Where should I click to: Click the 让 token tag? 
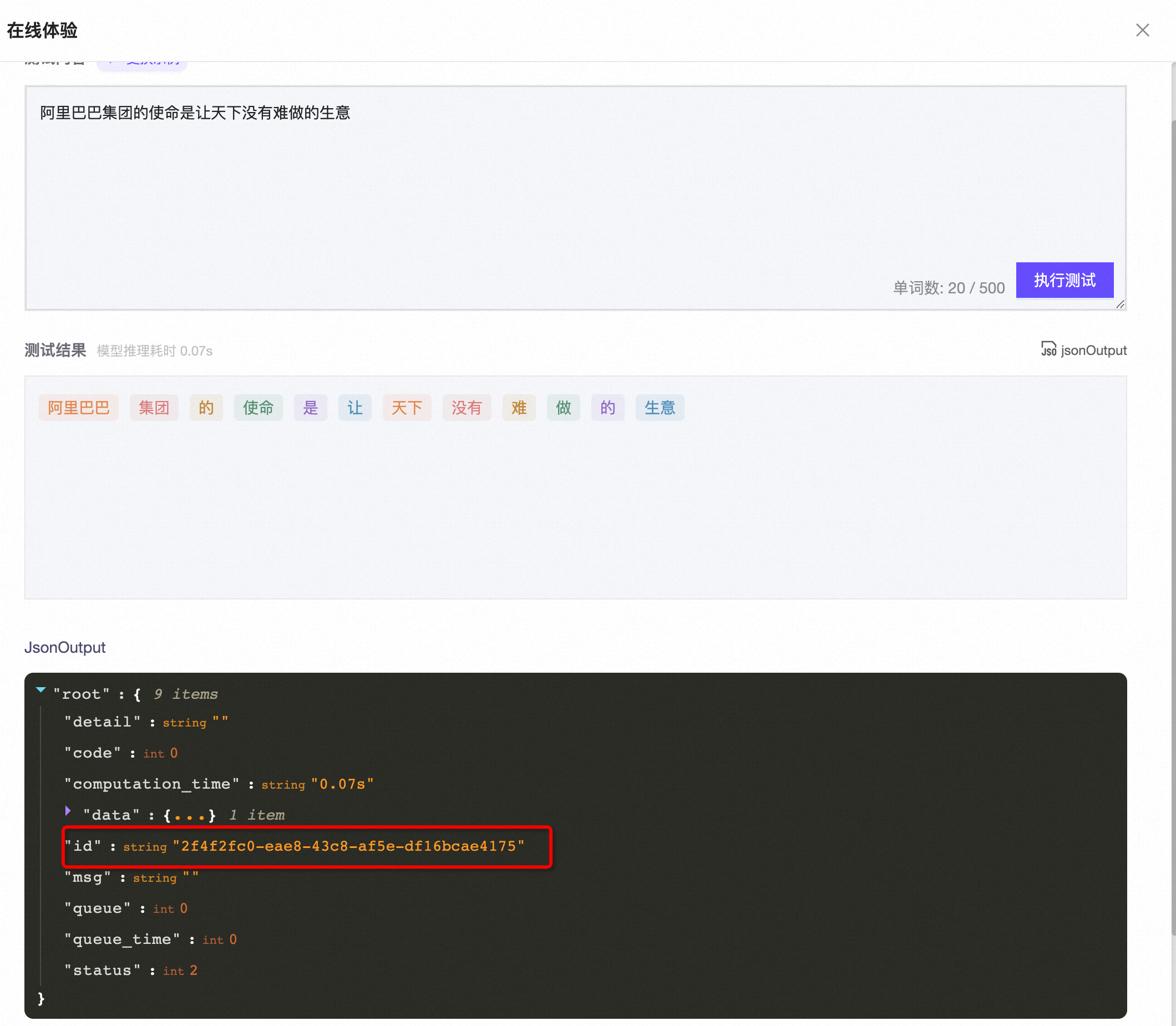tap(355, 408)
